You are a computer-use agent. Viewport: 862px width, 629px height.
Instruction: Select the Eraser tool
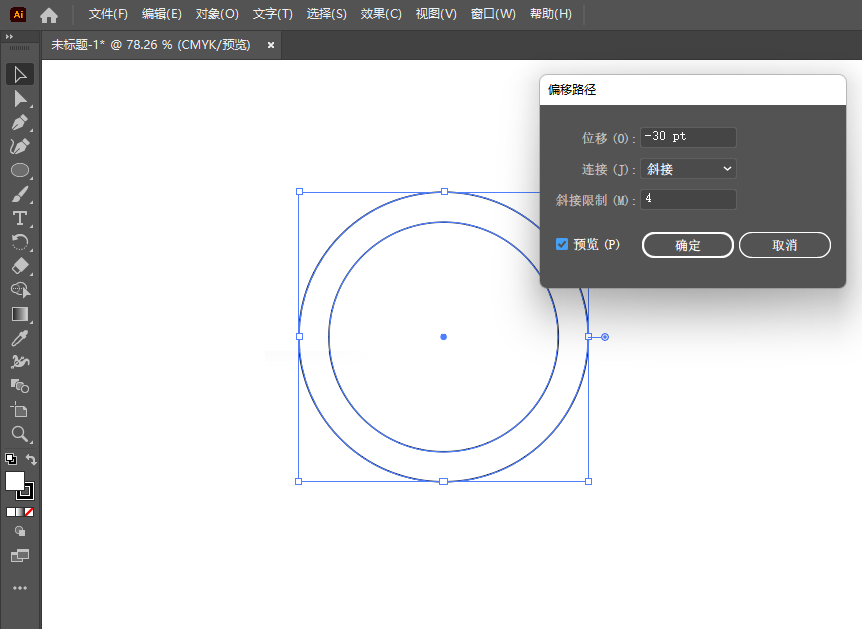(20, 266)
